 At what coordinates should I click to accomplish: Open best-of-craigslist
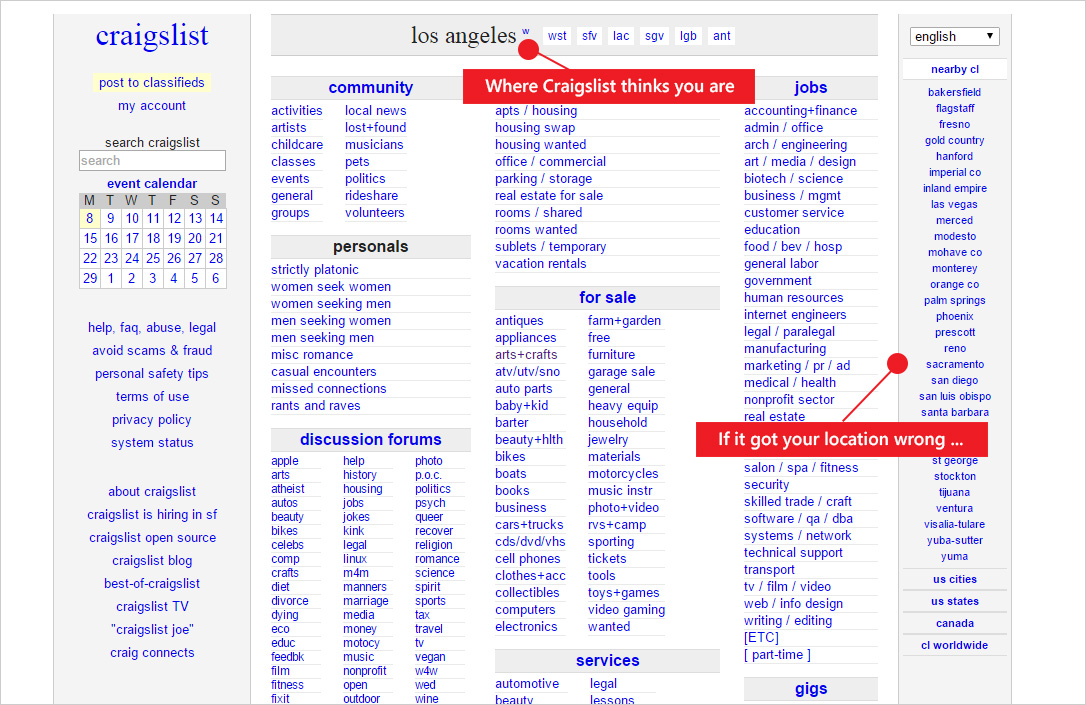[x=152, y=584]
